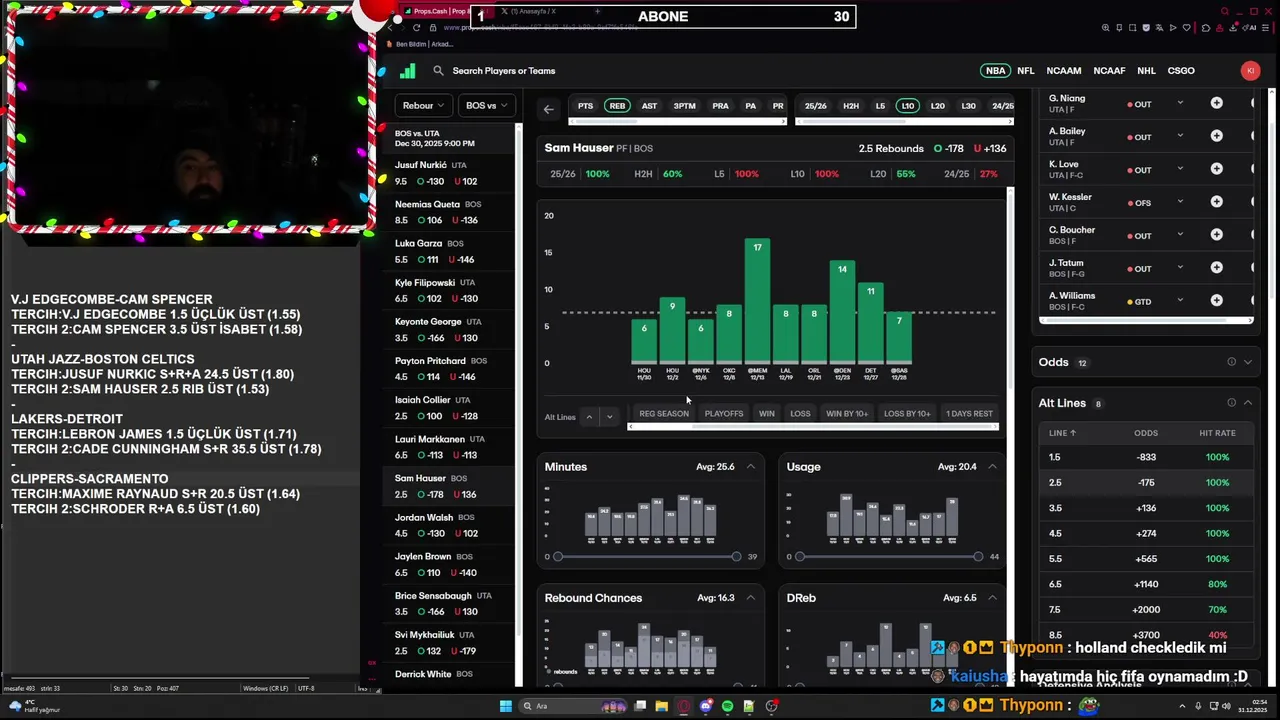Open Spotify from the taskbar
This screenshot has height=720, width=1280.
[x=728, y=706]
